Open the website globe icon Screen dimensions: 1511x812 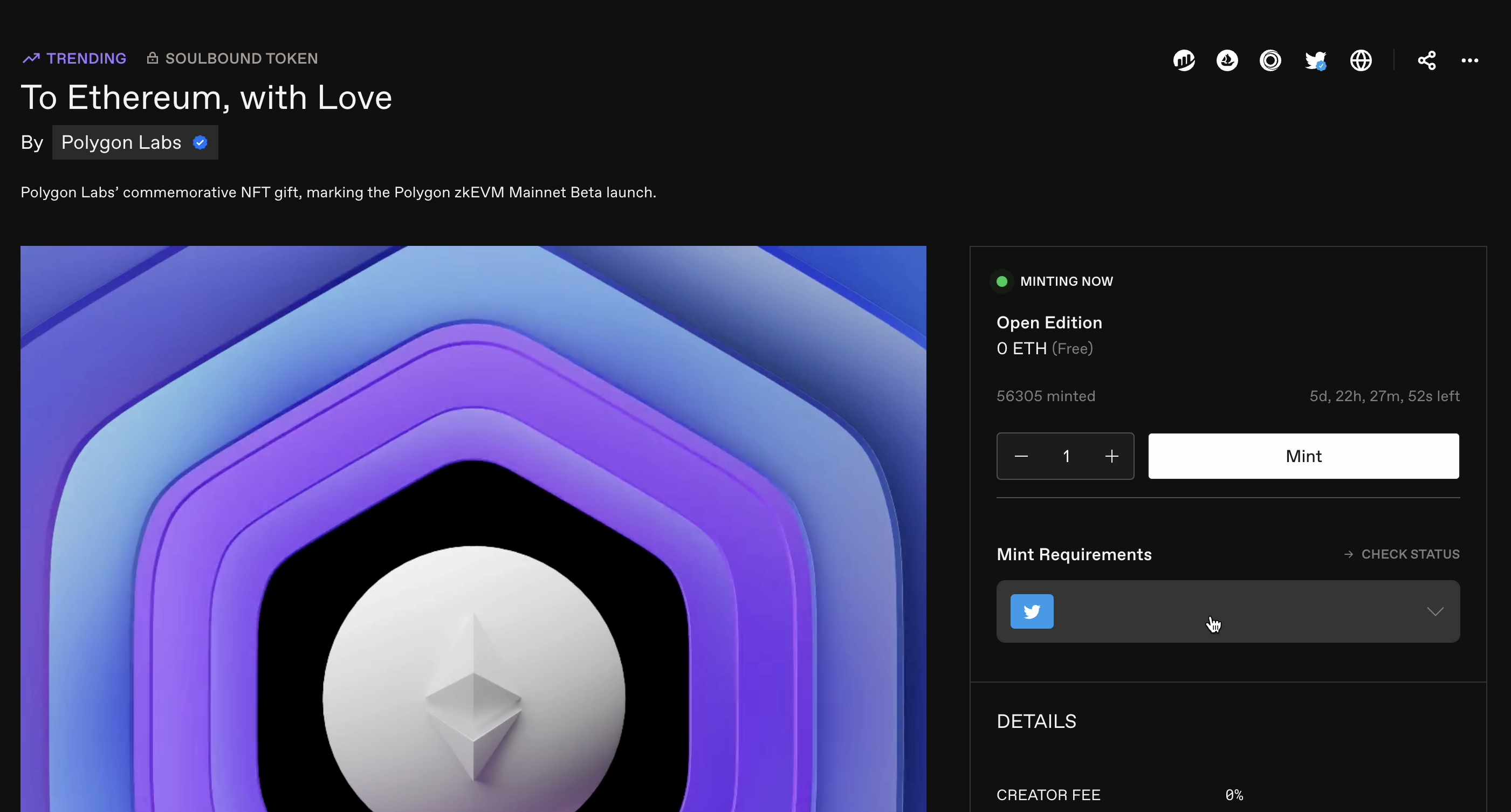[x=1361, y=60]
